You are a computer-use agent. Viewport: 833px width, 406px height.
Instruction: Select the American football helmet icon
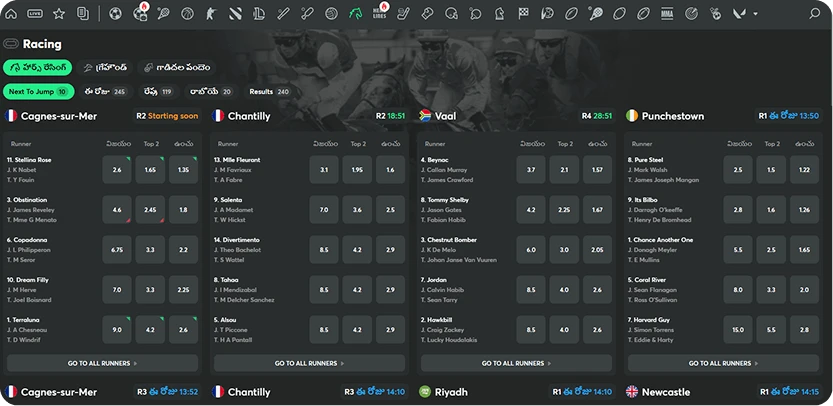452,14
